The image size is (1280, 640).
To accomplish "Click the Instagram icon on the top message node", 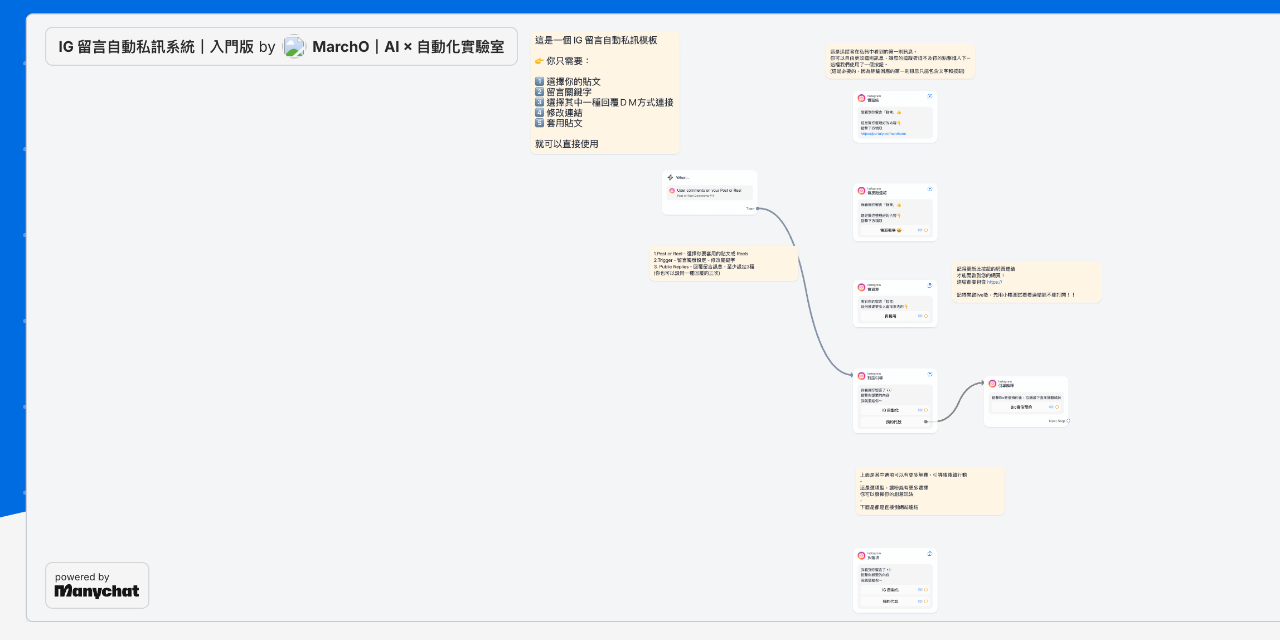I will [861, 97].
